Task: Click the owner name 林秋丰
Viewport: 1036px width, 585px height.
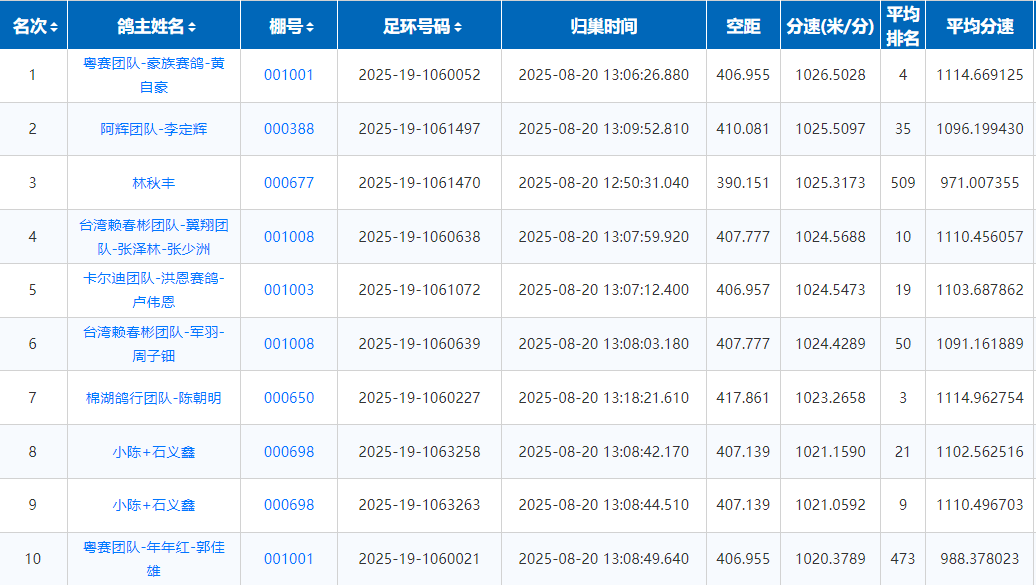Action: click(154, 183)
